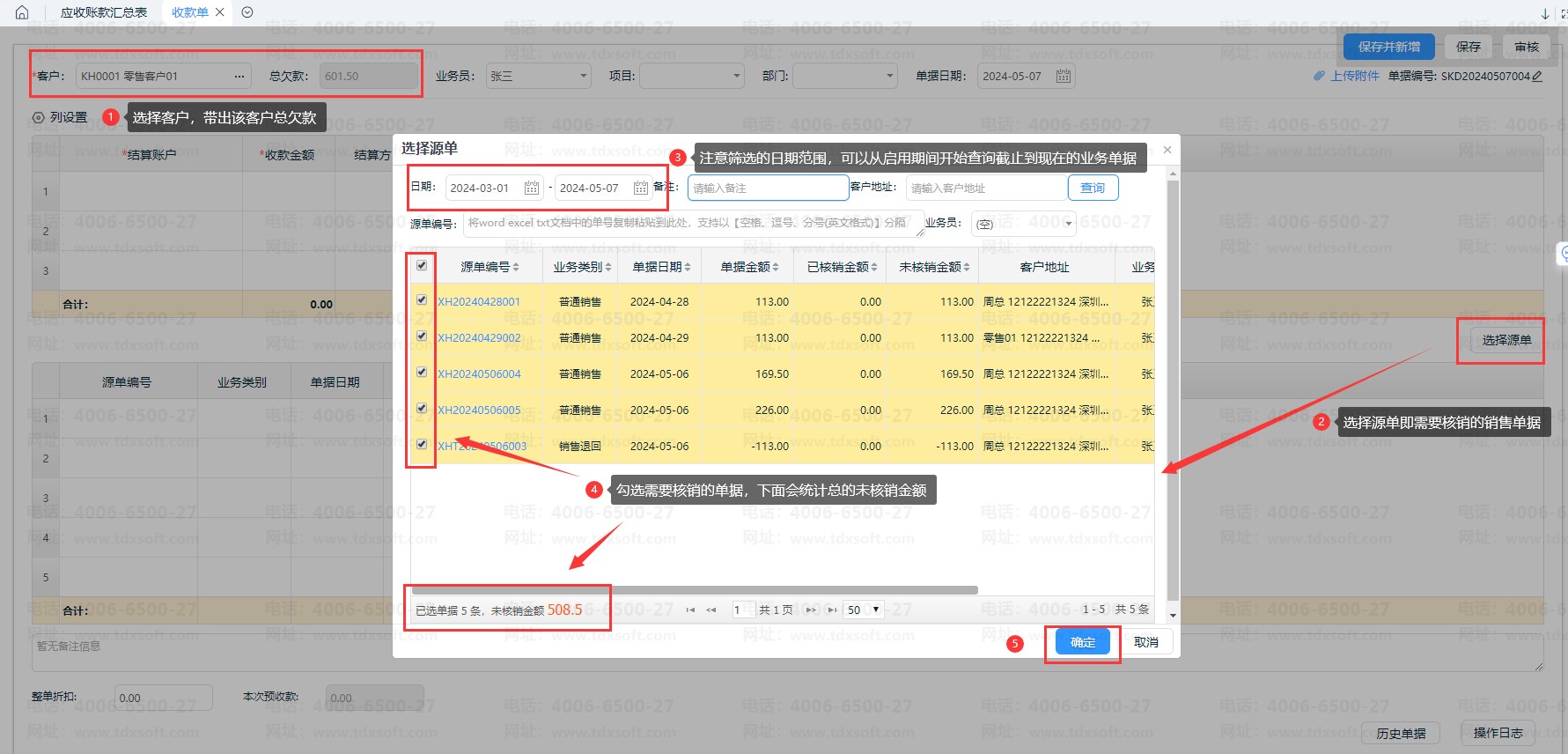The height and width of the screenshot is (754, 1568).
Task: Click the 查询 search button
Action: (x=1093, y=188)
